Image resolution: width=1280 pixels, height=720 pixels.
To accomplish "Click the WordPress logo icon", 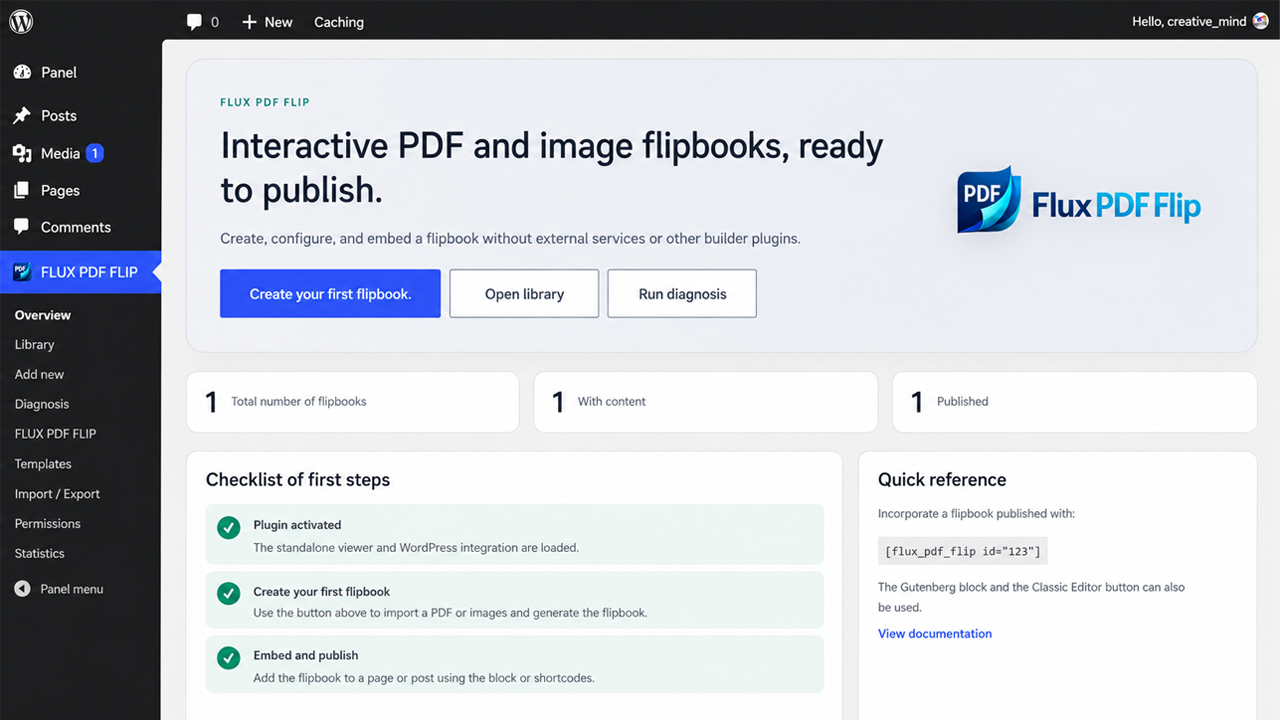I will (x=21, y=21).
